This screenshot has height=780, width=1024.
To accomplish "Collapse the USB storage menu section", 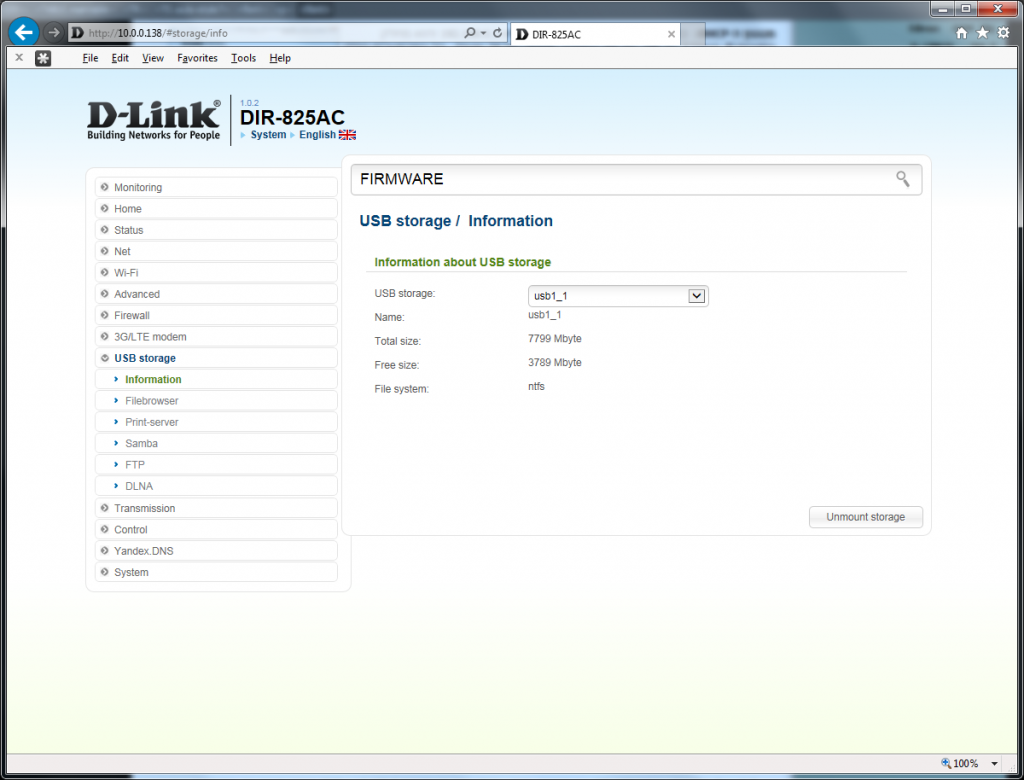I will point(144,358).
